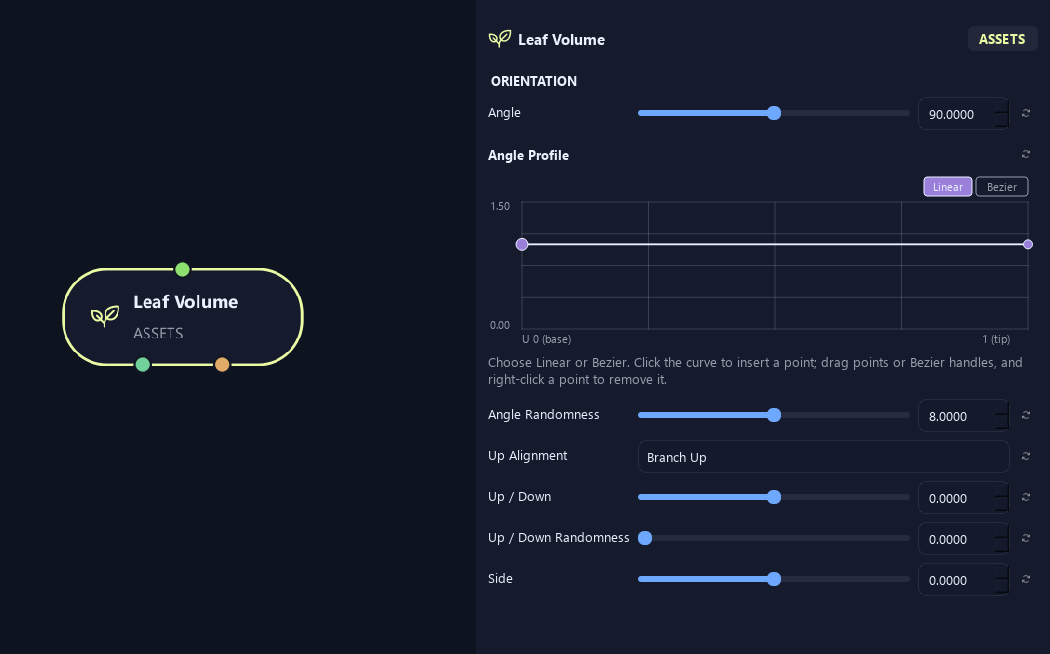The width and height of the screenshot is (1050, 654).
Task: Switch the angle profile to Linear mode
Action: pyautogui.click(x=948, y=187)
